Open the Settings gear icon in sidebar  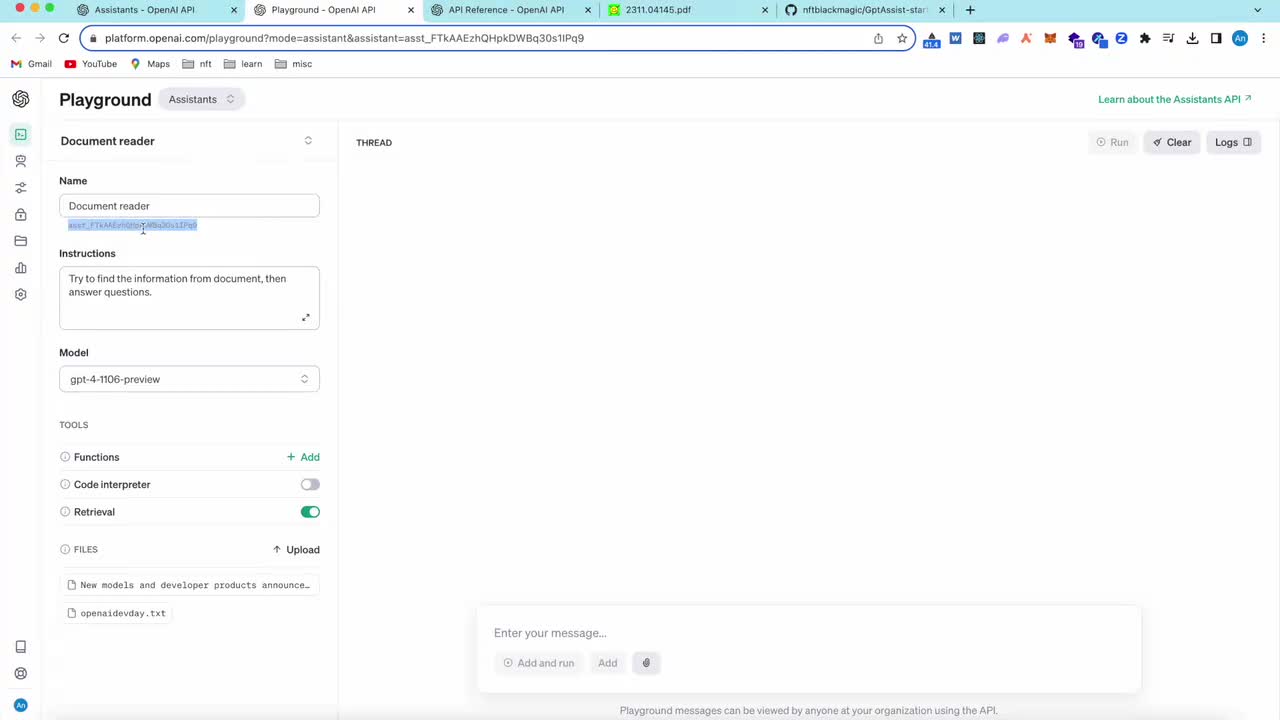(x=20, y=295)
